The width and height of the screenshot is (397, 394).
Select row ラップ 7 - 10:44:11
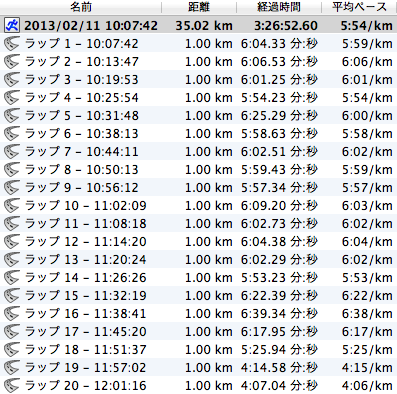click(198, 151)
